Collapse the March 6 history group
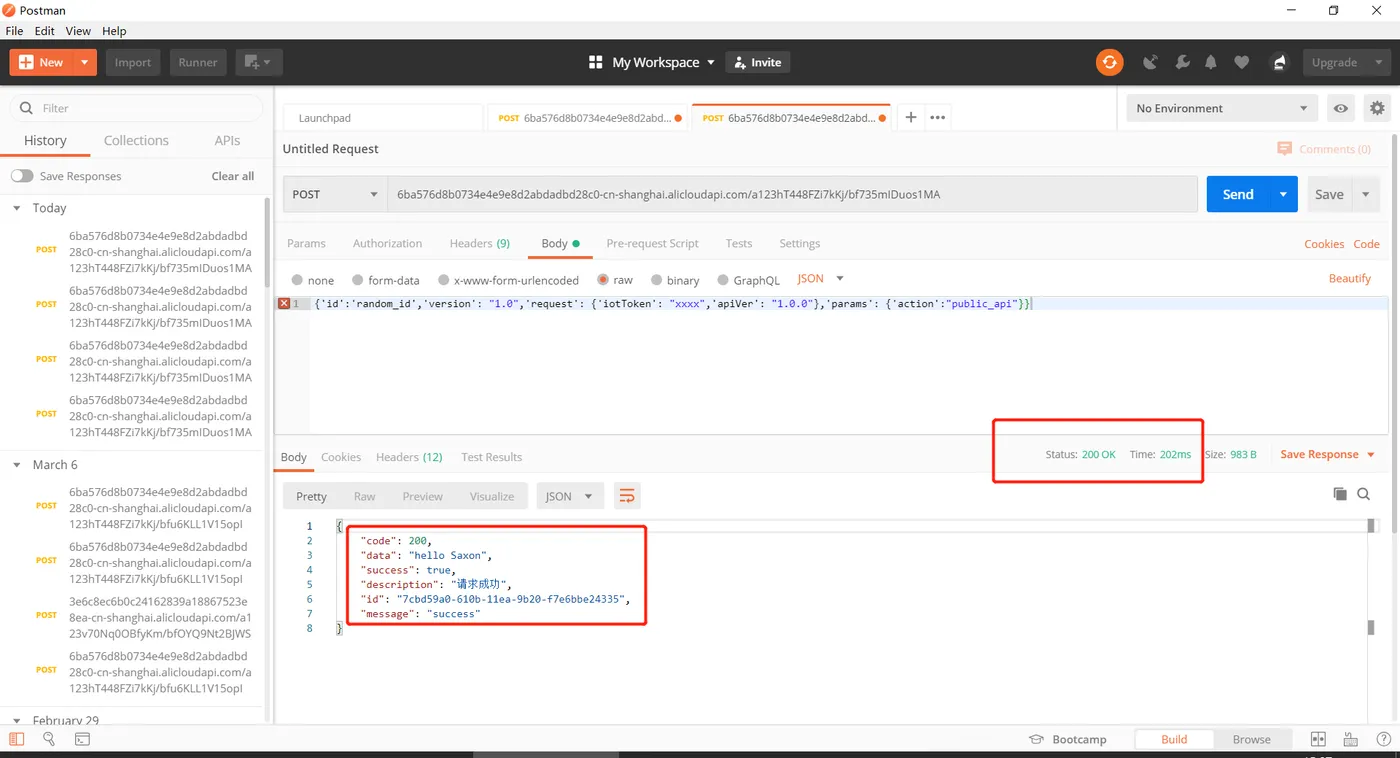The height and width of the screenshot is (758, 1400). (17, 465)
